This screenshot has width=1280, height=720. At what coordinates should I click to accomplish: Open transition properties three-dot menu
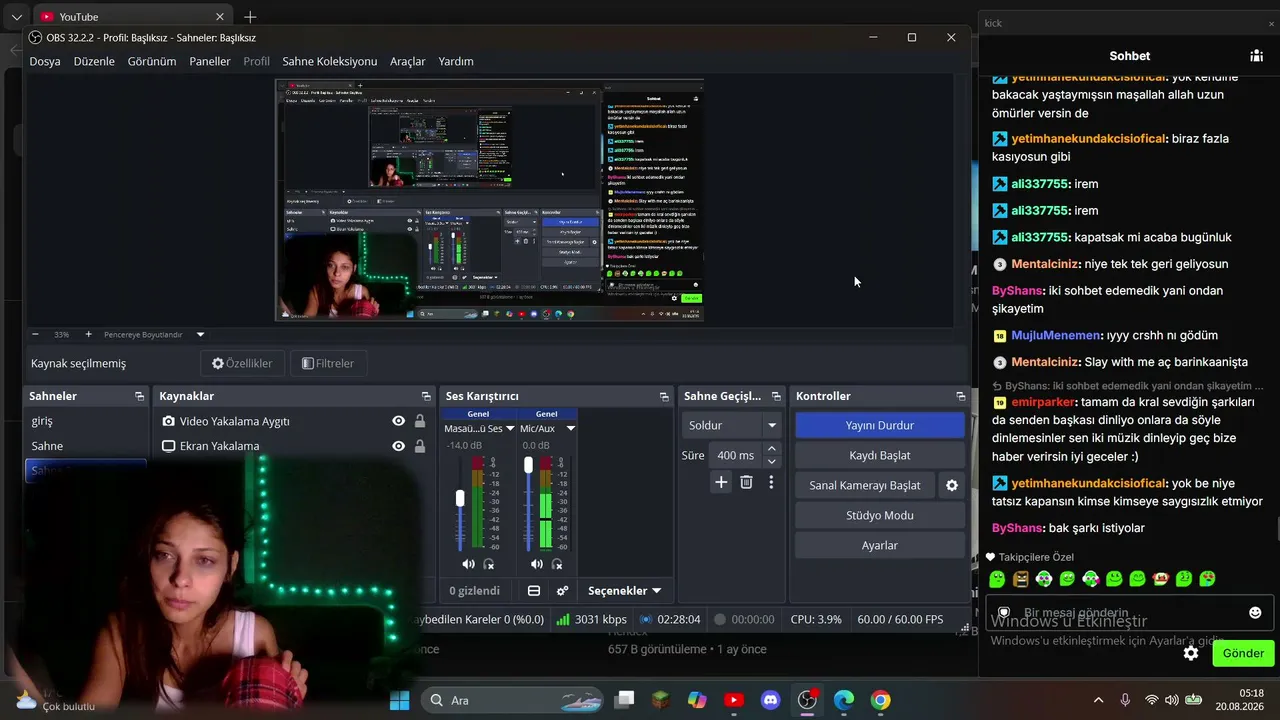click(771, 482)
